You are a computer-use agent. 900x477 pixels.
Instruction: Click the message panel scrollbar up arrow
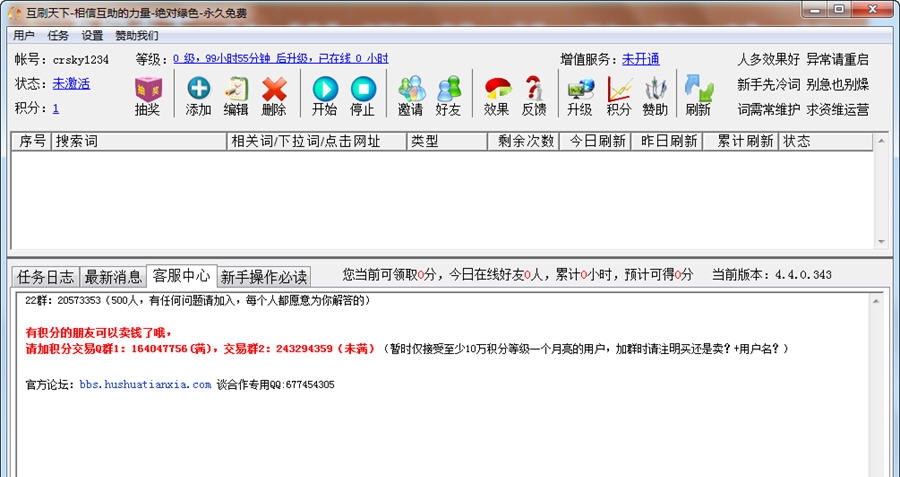[876, 301]
